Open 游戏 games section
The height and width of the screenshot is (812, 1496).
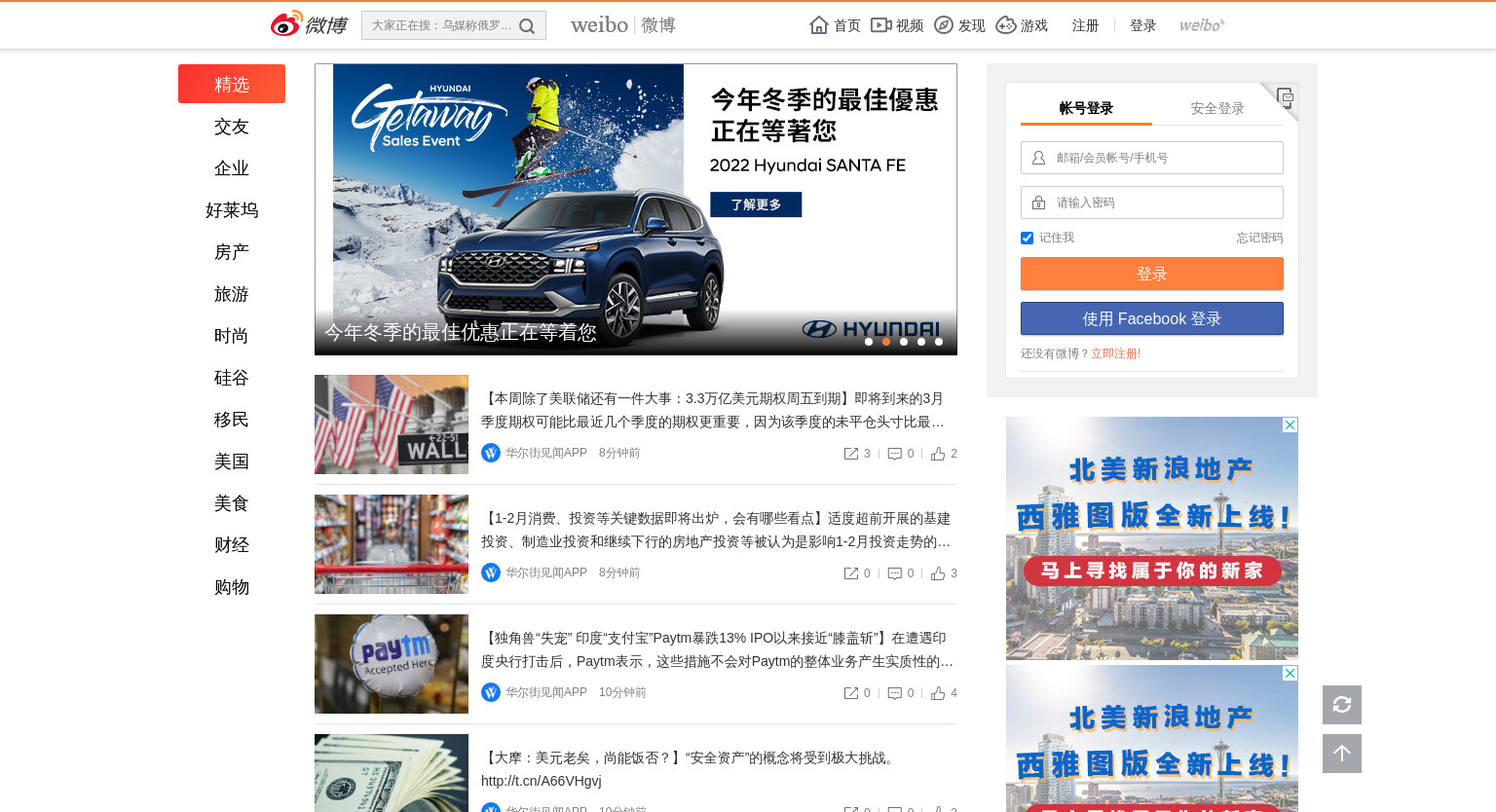tap(1022, 25)
